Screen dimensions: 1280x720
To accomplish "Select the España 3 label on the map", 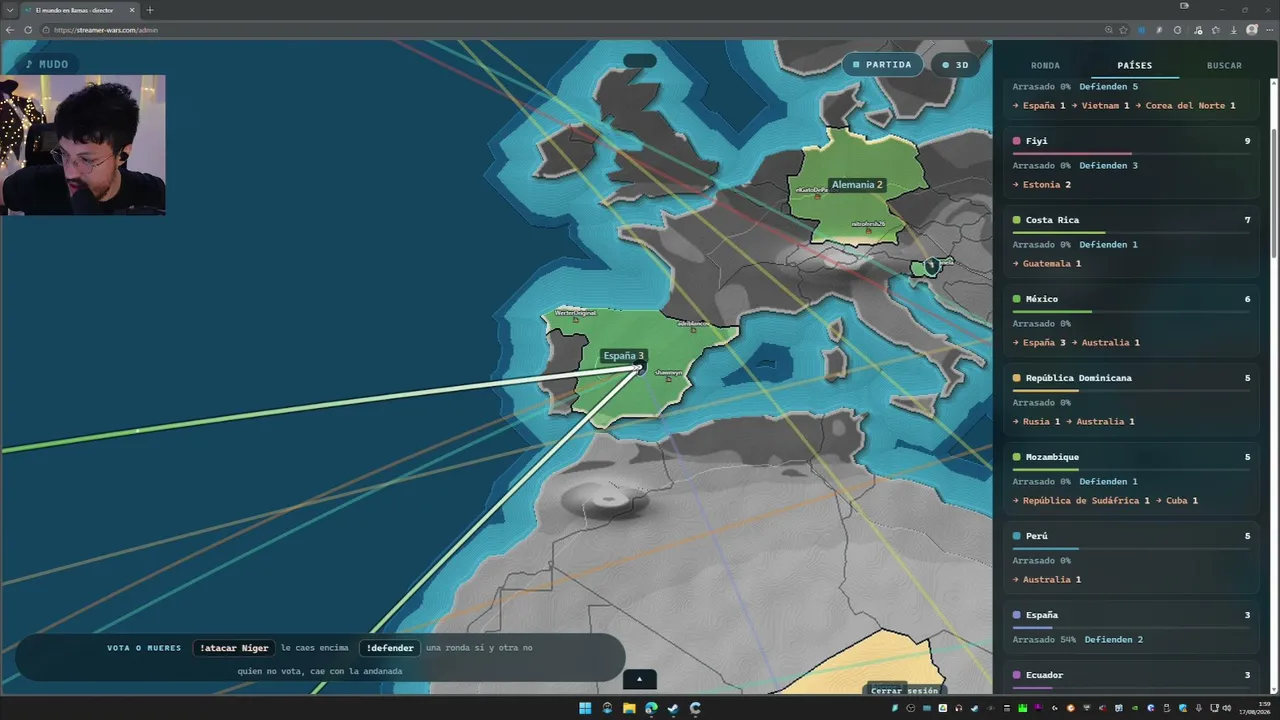I will coord(624,356).
